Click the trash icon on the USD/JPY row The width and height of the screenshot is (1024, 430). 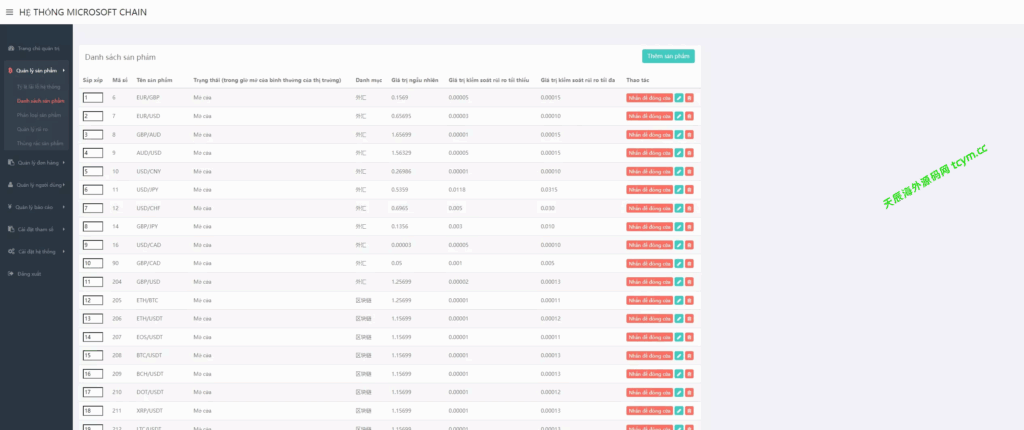pos(690,190)
